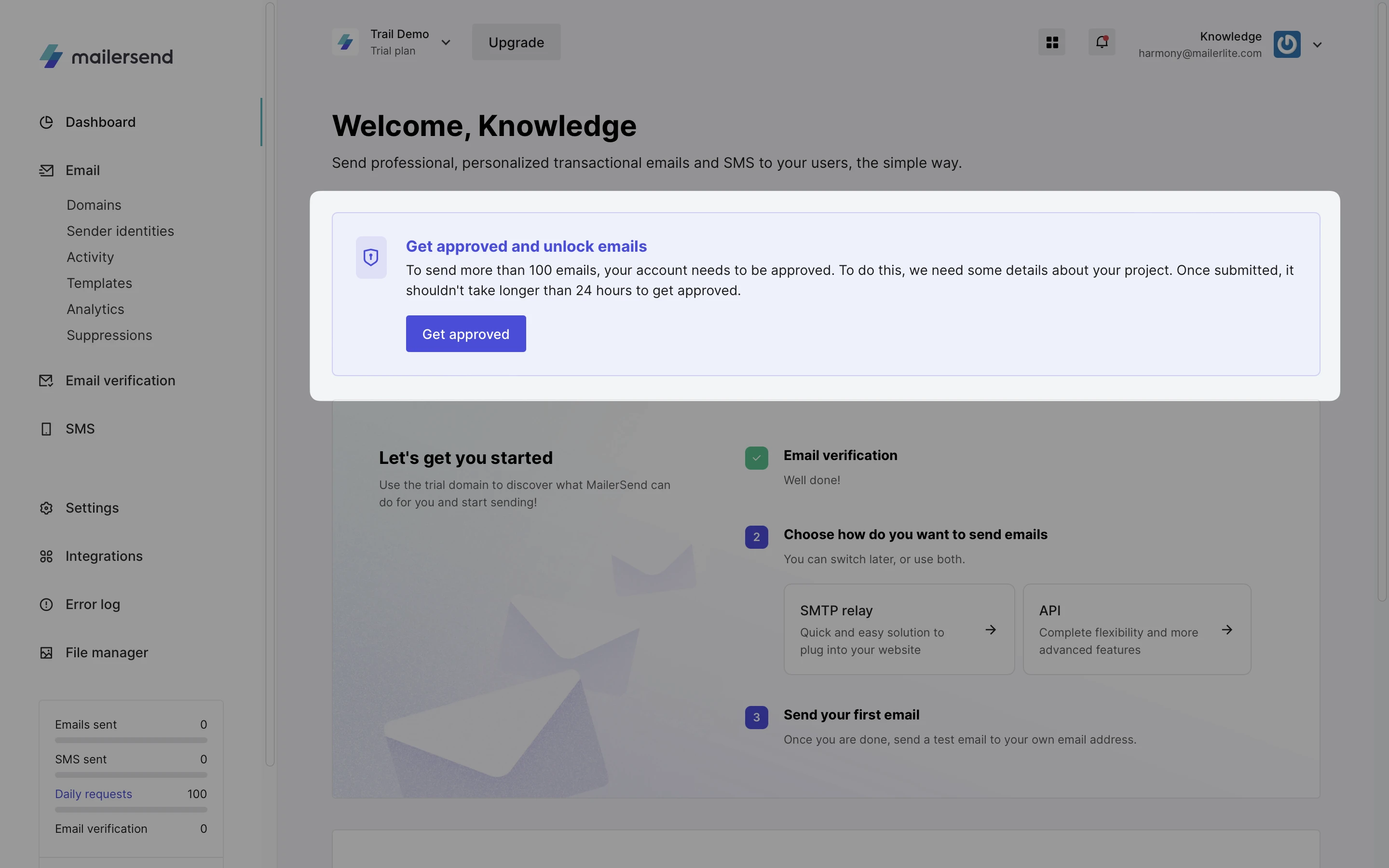1389x868 pixels.
Task: Open the apps grid icon
Action: click(1051, 42)
